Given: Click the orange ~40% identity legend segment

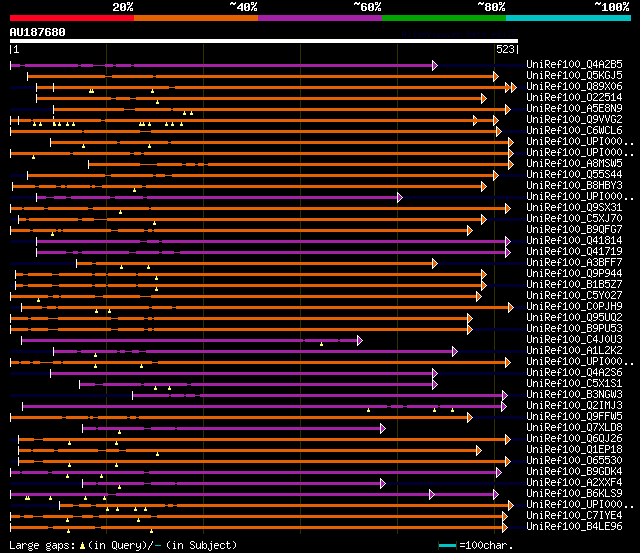Looking at the screenshot, I should point(196,18).
